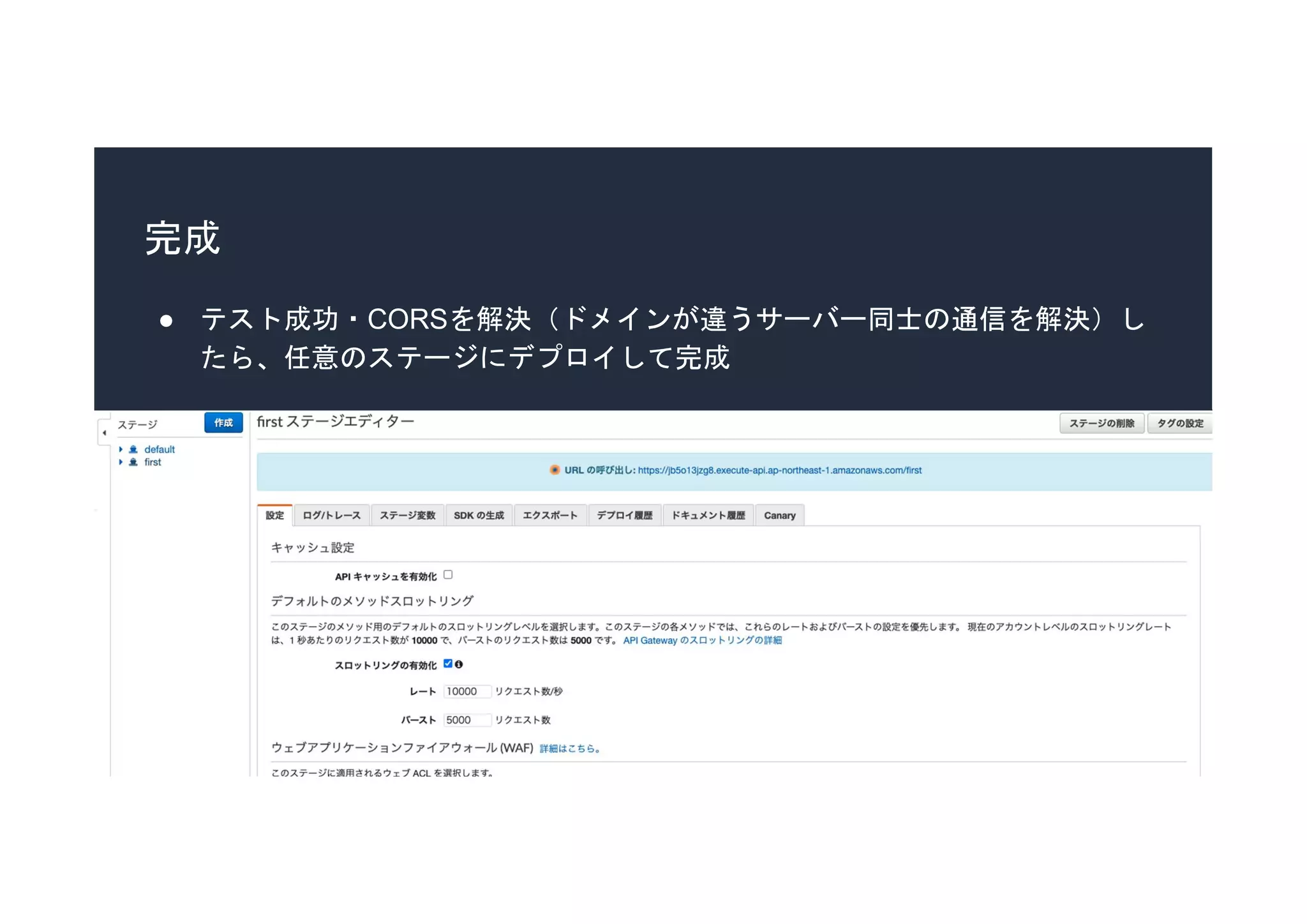This screenshot has width=1307, height=924.
Task: Click the バースト input field
Action: click(x=467, y=720)
